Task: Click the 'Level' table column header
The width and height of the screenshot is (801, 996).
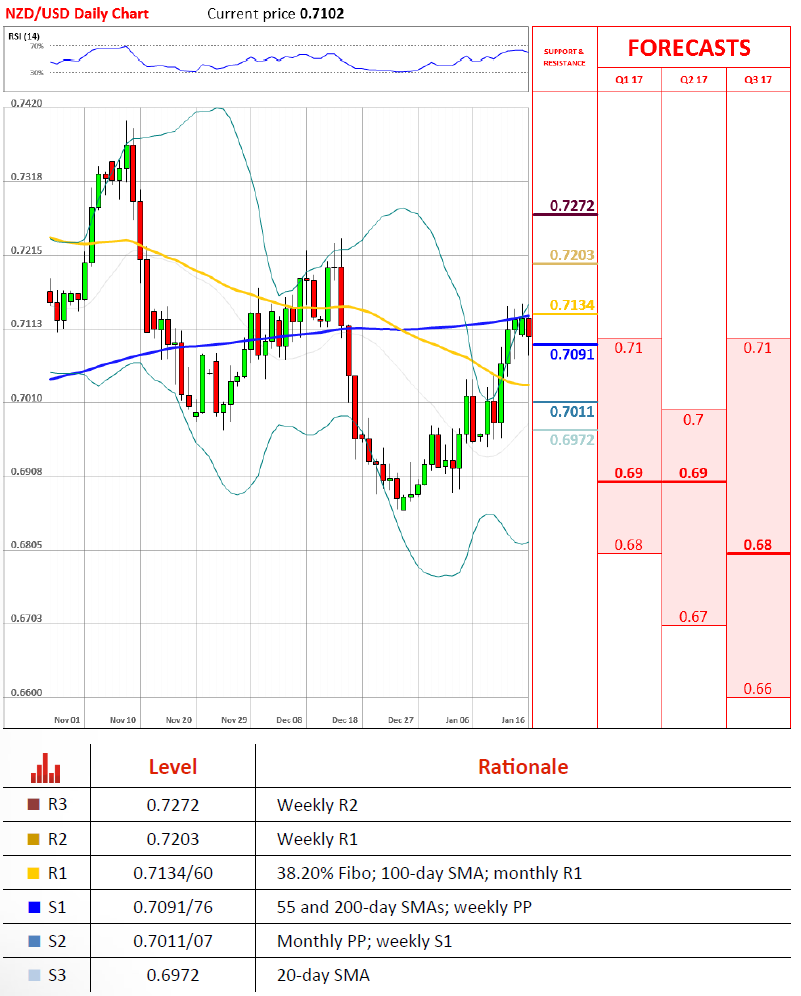Action: pos(173,767)
